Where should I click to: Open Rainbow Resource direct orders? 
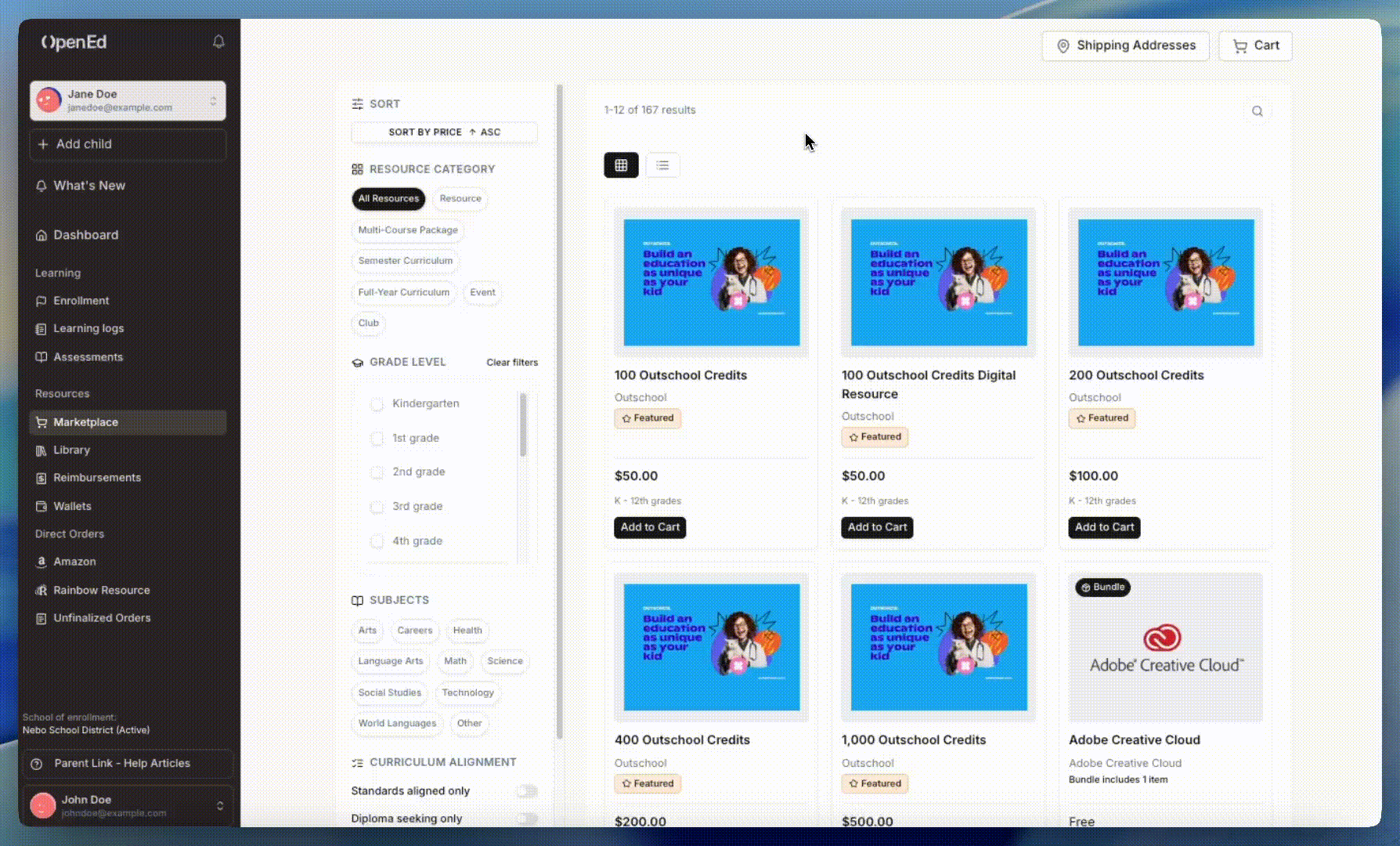pos(101,590)
